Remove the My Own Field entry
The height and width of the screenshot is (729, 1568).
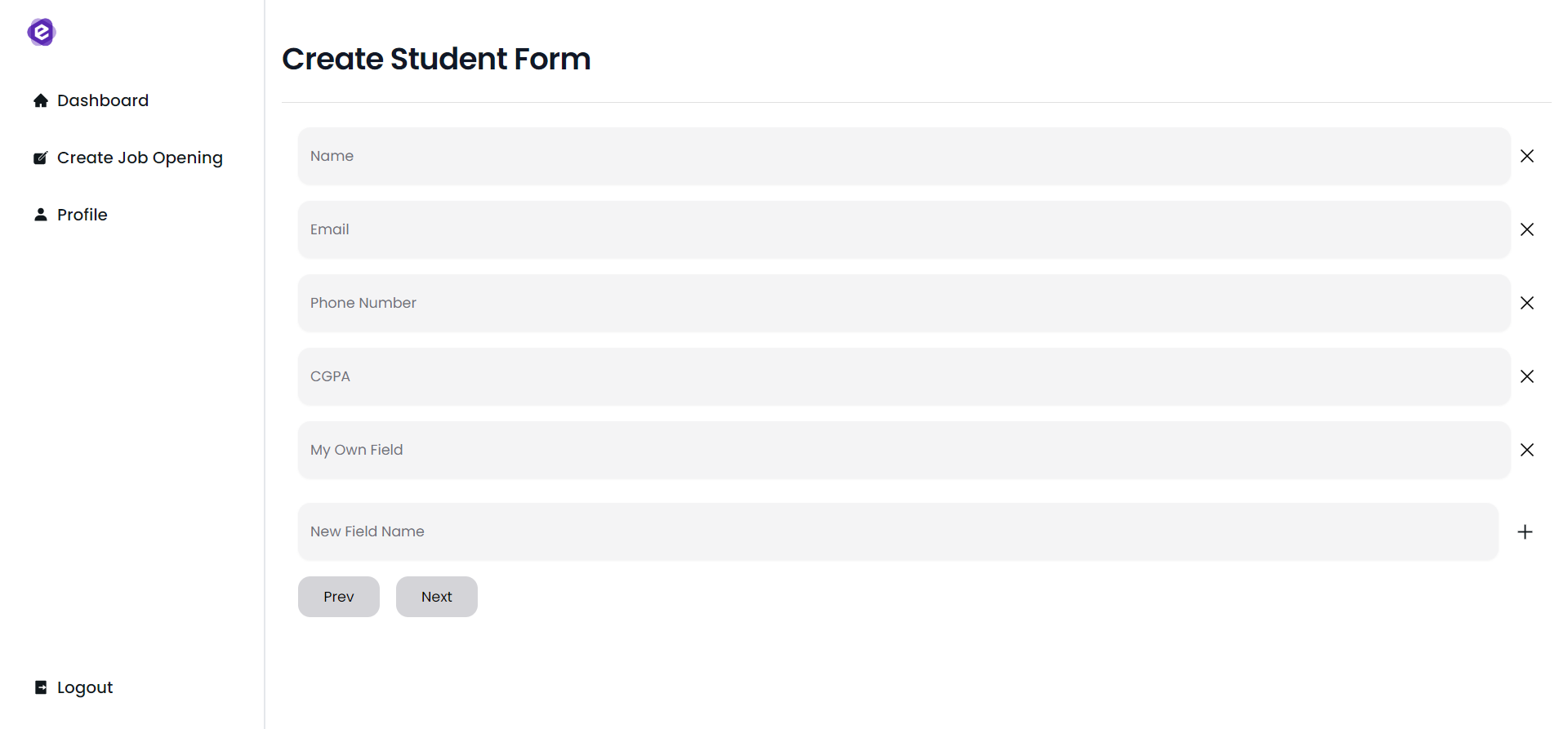tap(1526, 450)
